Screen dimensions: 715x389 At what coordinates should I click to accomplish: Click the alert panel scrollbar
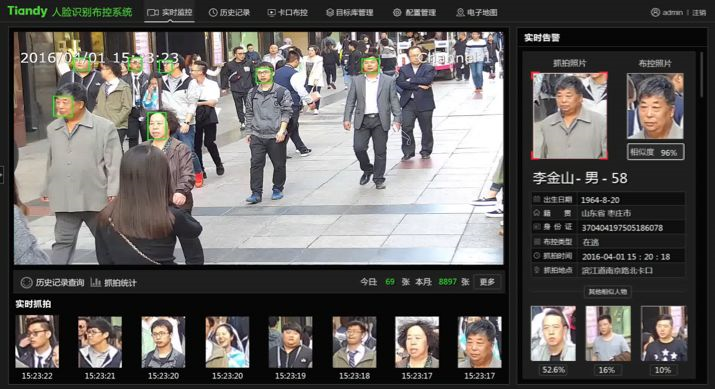(703, 75)
